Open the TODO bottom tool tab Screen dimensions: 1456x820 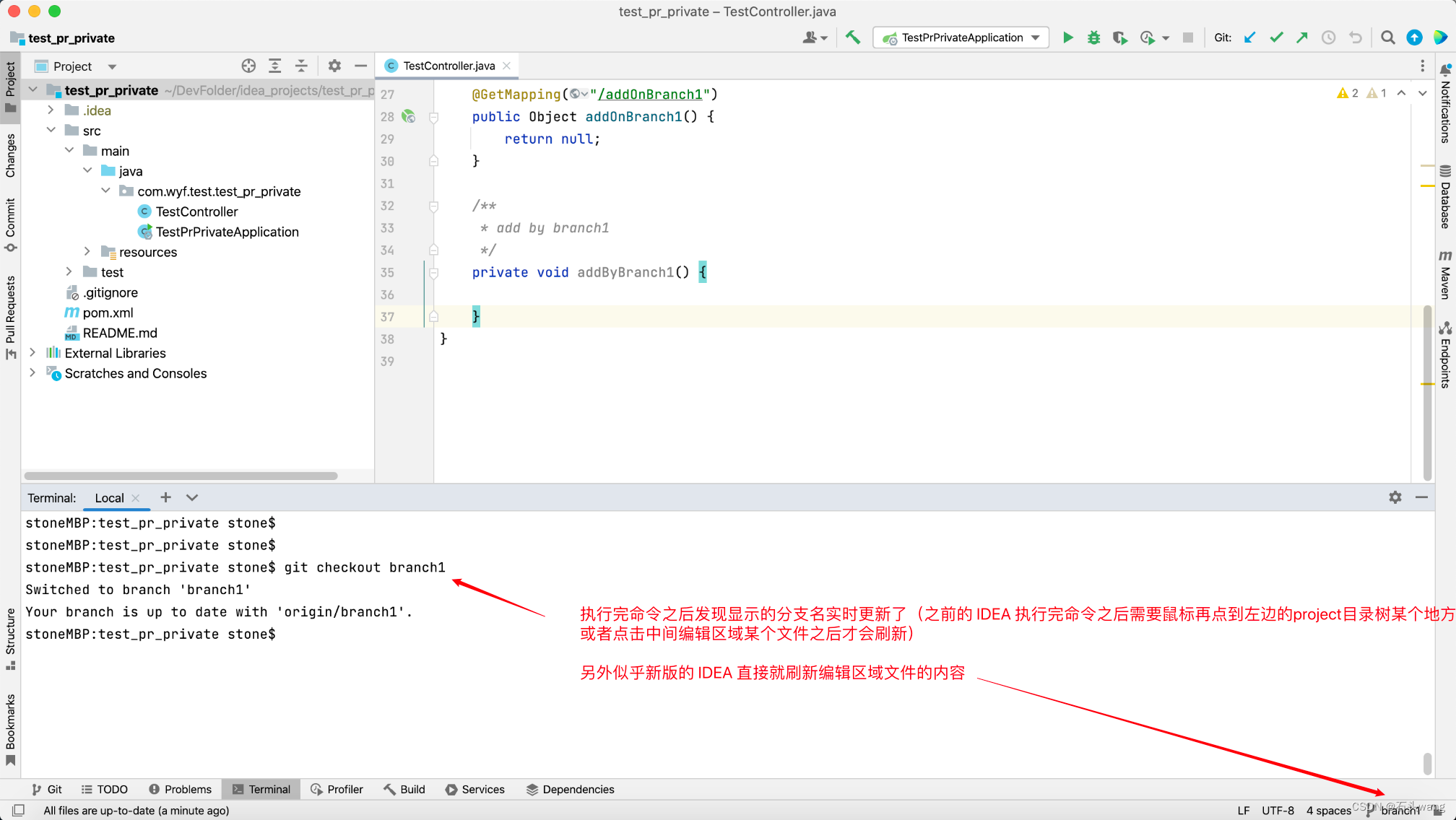coord(105,789)
